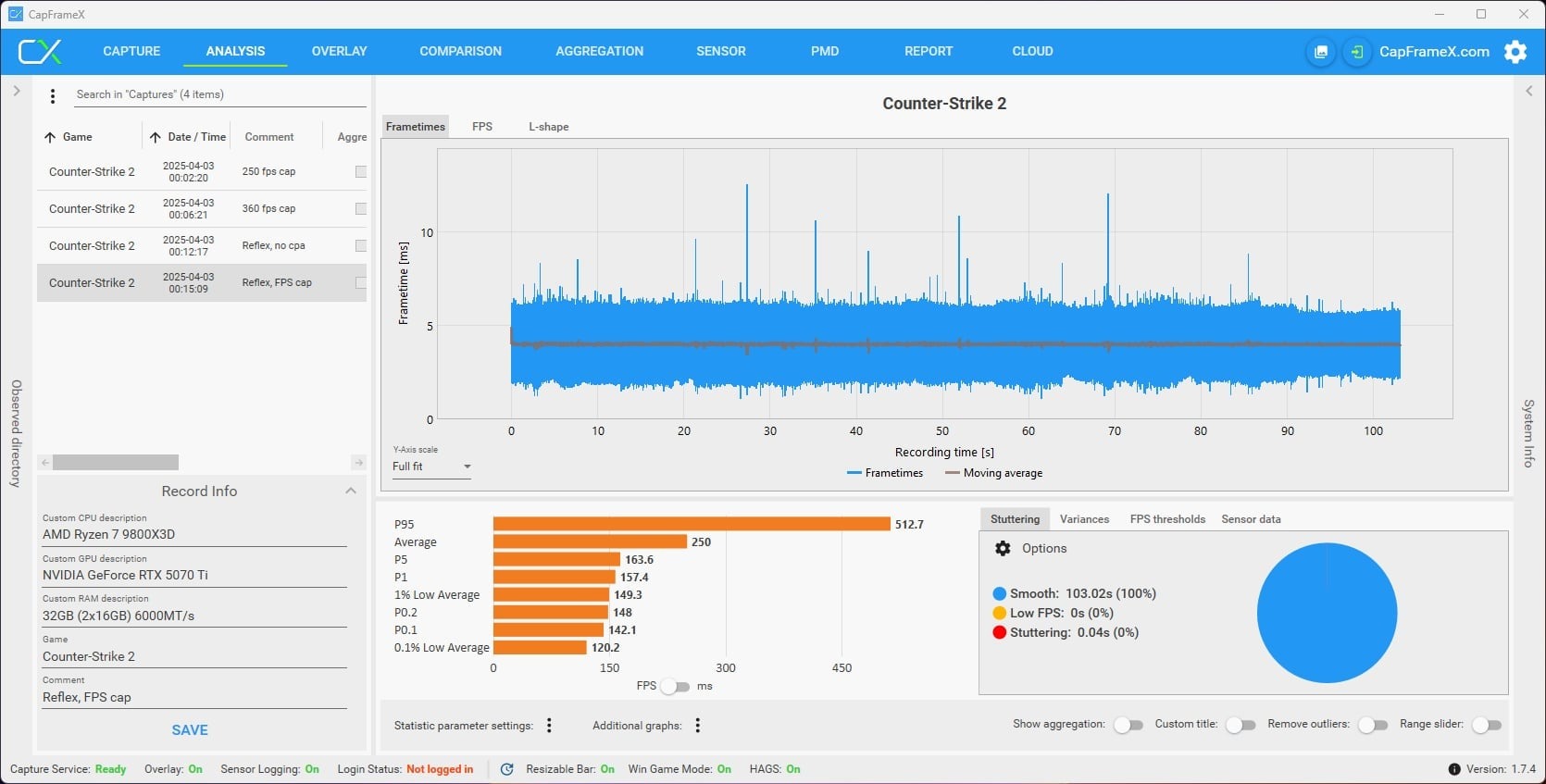Click the Moving average legend marker
The image size is (1546, 784).
[952, 473]
